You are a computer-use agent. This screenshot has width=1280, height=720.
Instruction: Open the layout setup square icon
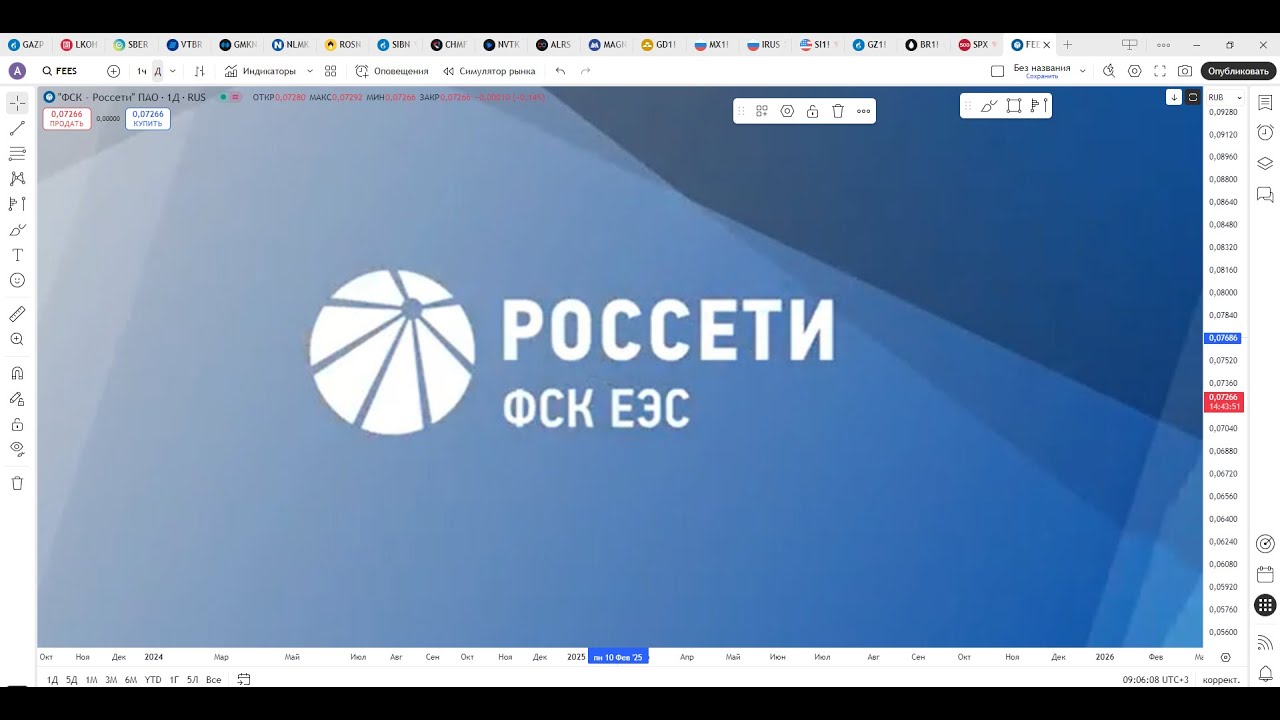click(x=997, y=71)
